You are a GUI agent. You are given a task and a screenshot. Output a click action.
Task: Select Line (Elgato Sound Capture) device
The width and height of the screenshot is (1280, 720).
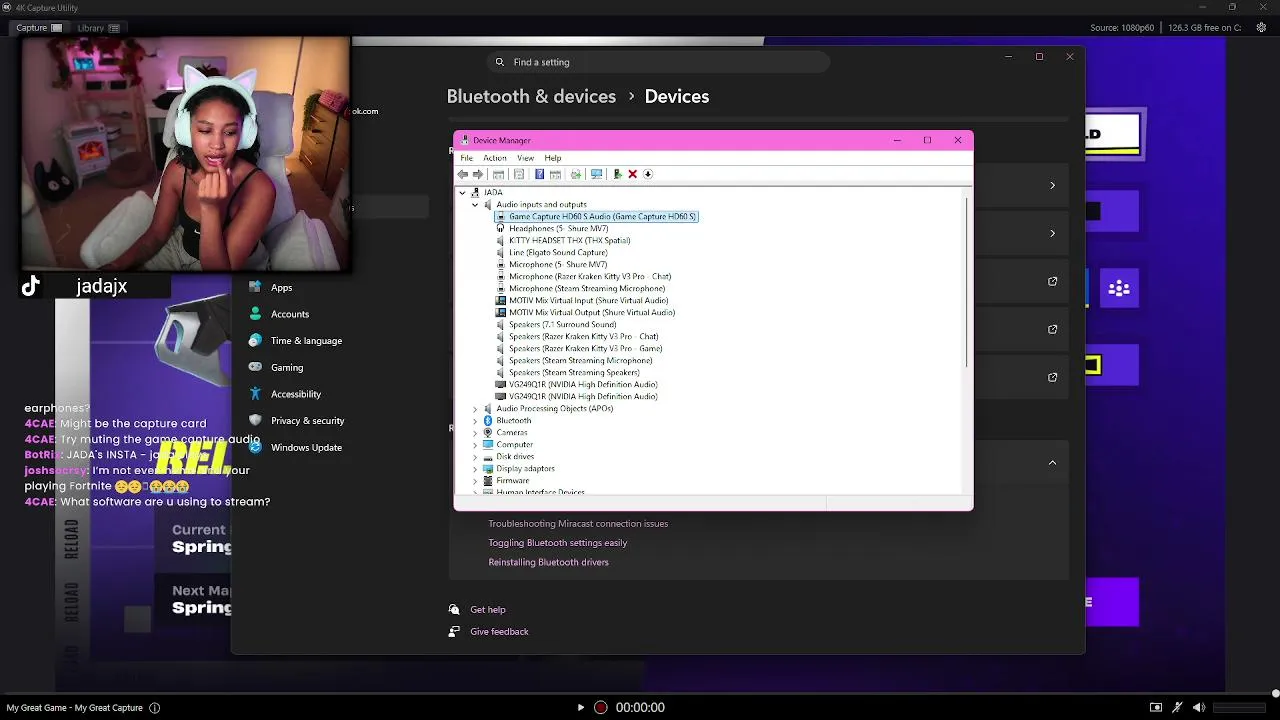pyautogui.click(x=558, y=252)
